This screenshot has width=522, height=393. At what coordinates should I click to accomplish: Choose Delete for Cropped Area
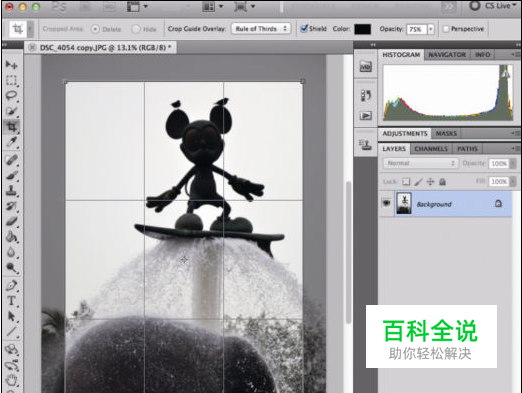click(x=95, y=29)
